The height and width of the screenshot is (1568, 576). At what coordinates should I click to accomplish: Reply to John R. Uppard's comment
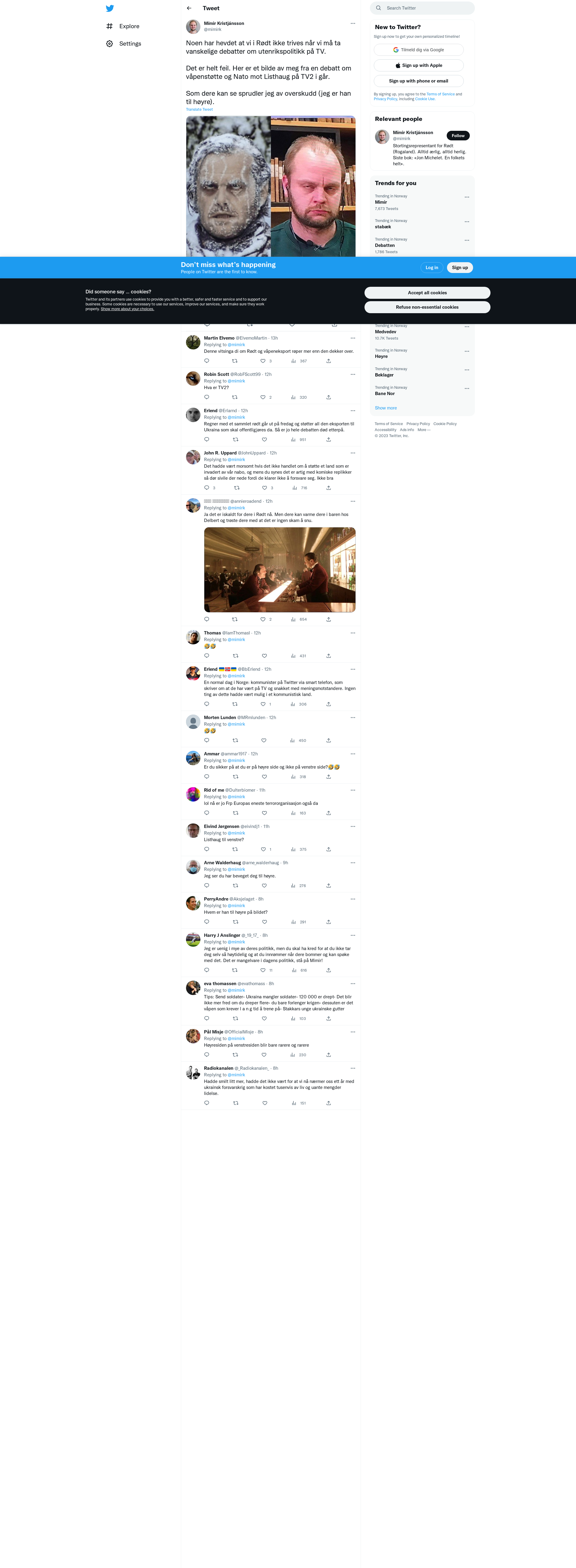point(206,487)
